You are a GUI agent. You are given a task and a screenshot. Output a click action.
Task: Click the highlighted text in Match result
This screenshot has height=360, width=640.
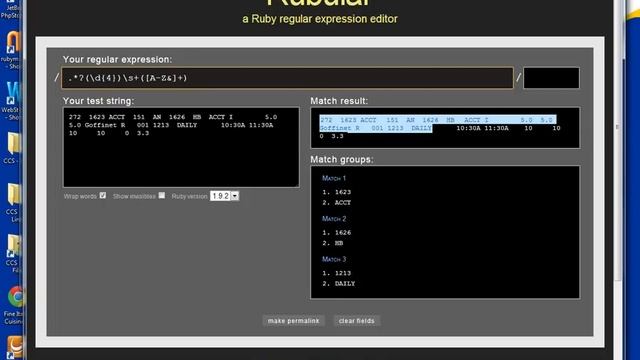coord(437,124)
